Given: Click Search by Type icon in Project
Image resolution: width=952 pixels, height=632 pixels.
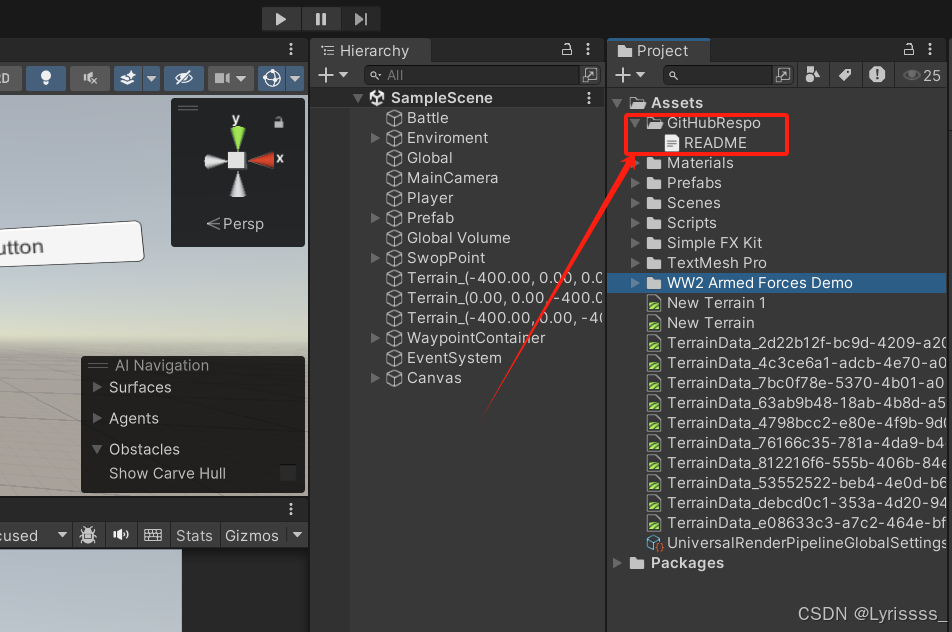Looking at the screenshot, I should point(812,75).
